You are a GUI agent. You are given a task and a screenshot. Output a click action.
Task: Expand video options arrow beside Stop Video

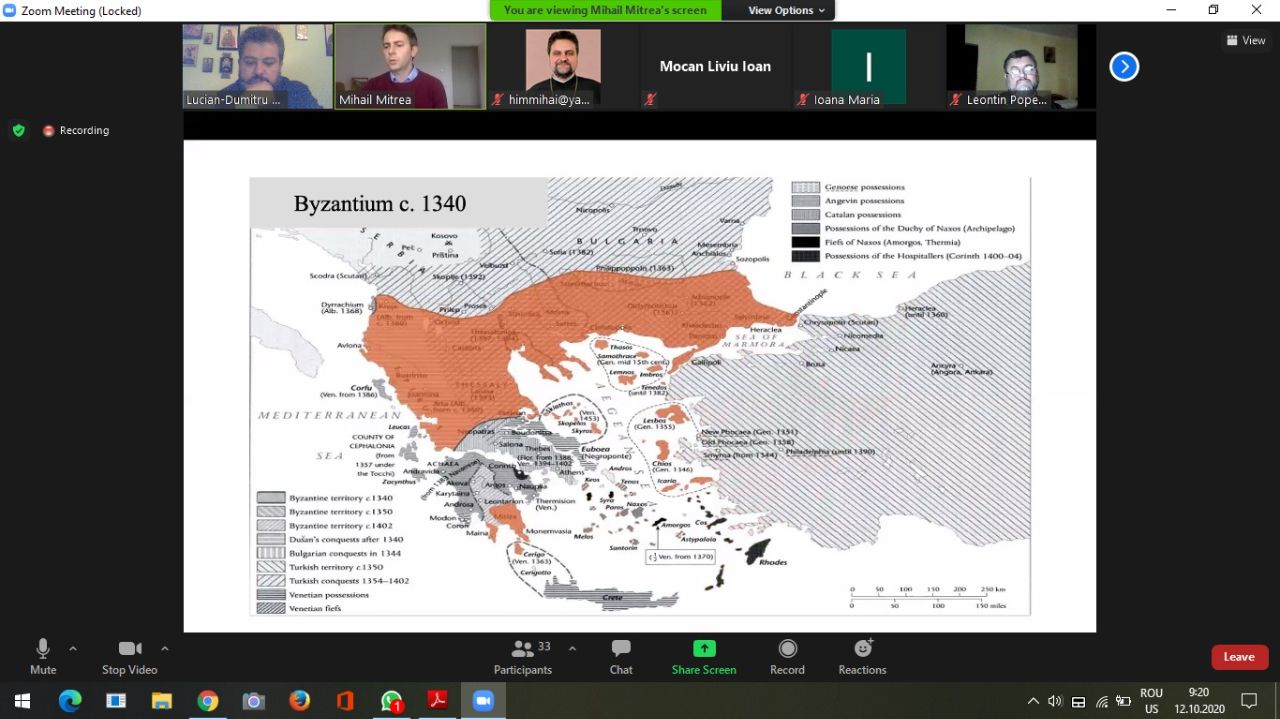click(165, 648)
